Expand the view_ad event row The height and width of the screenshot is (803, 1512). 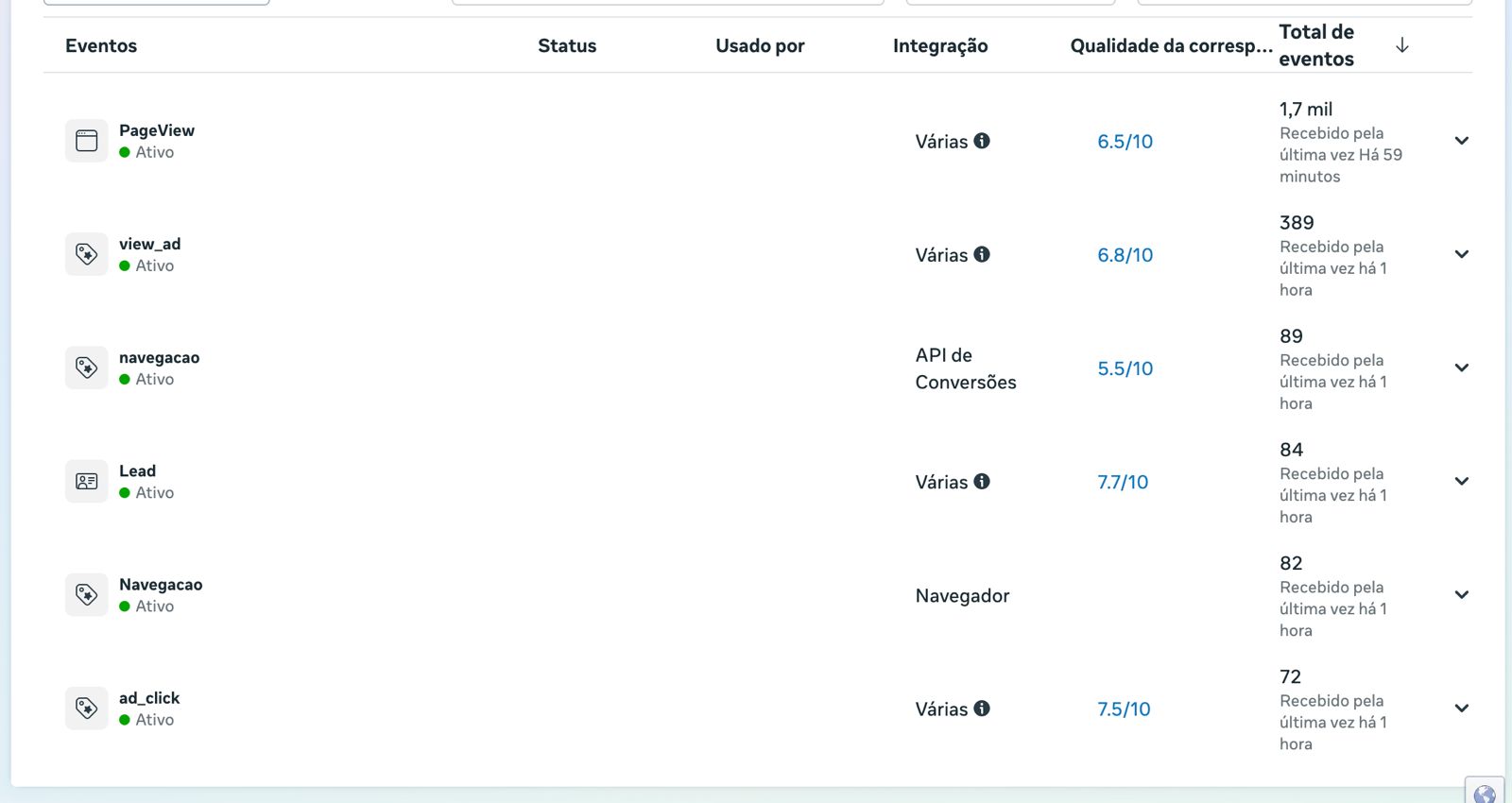click(1462, 254)
